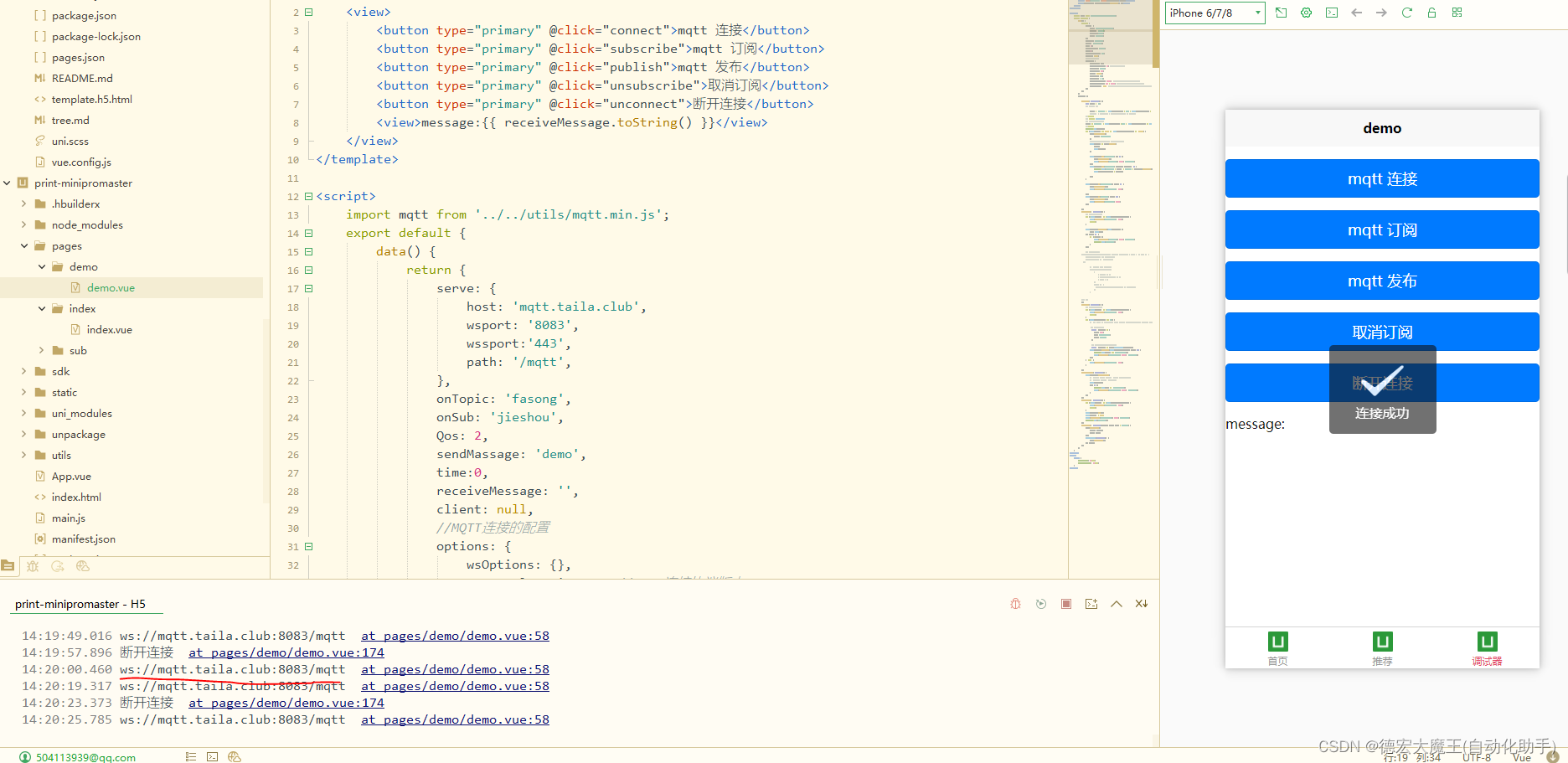Open the devtools console icon in preview
Viewport: 1568px width, 763px height.
click(1332, 13)
